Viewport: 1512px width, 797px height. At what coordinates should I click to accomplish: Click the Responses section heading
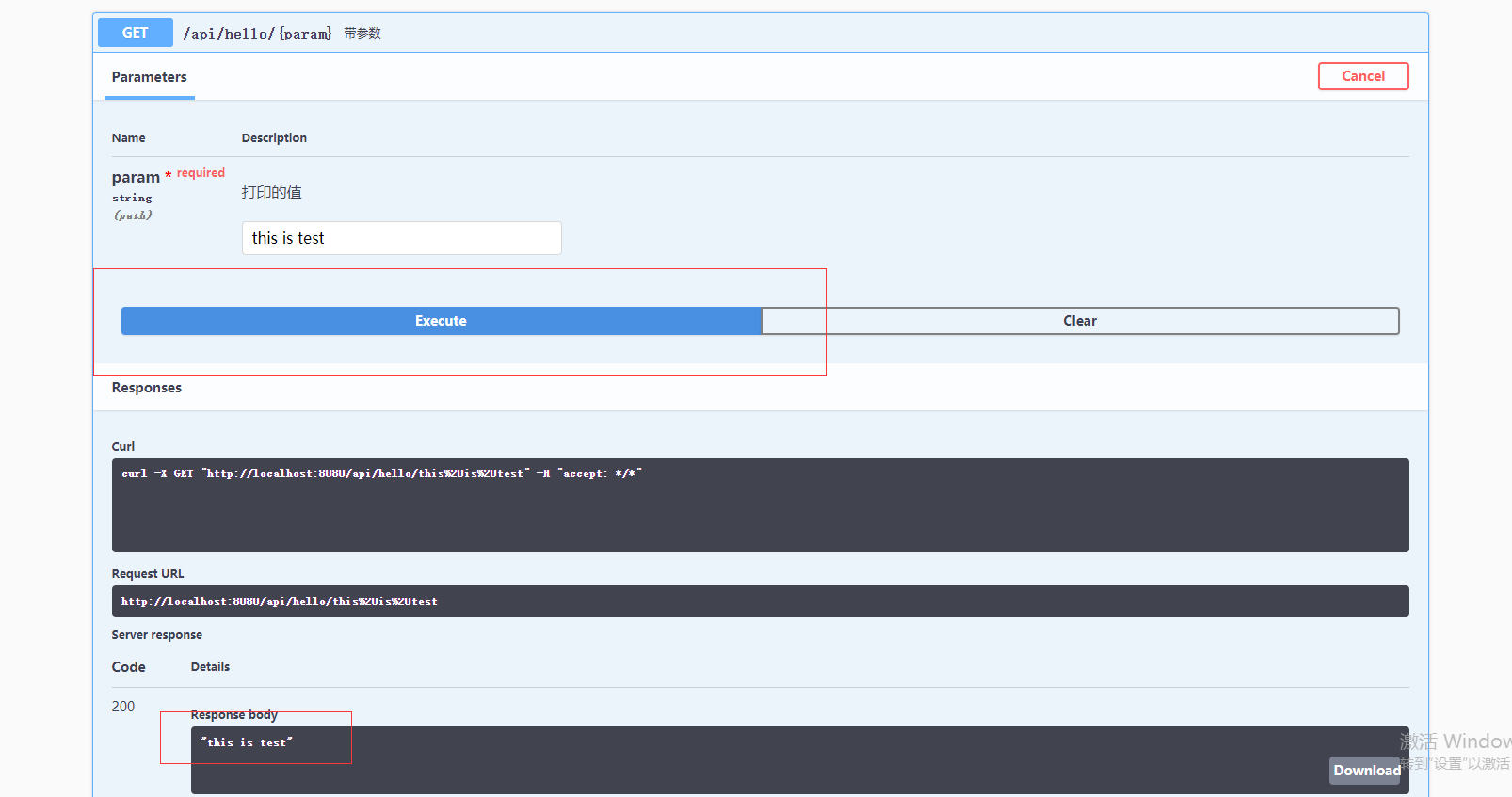pos(147,388)
